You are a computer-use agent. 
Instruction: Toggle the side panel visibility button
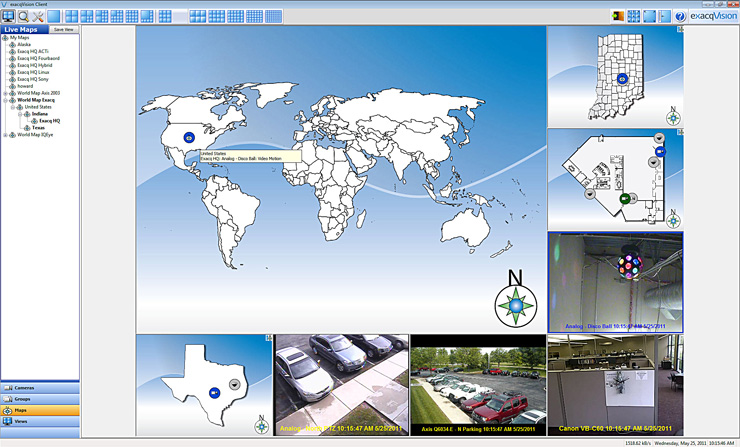664,16
